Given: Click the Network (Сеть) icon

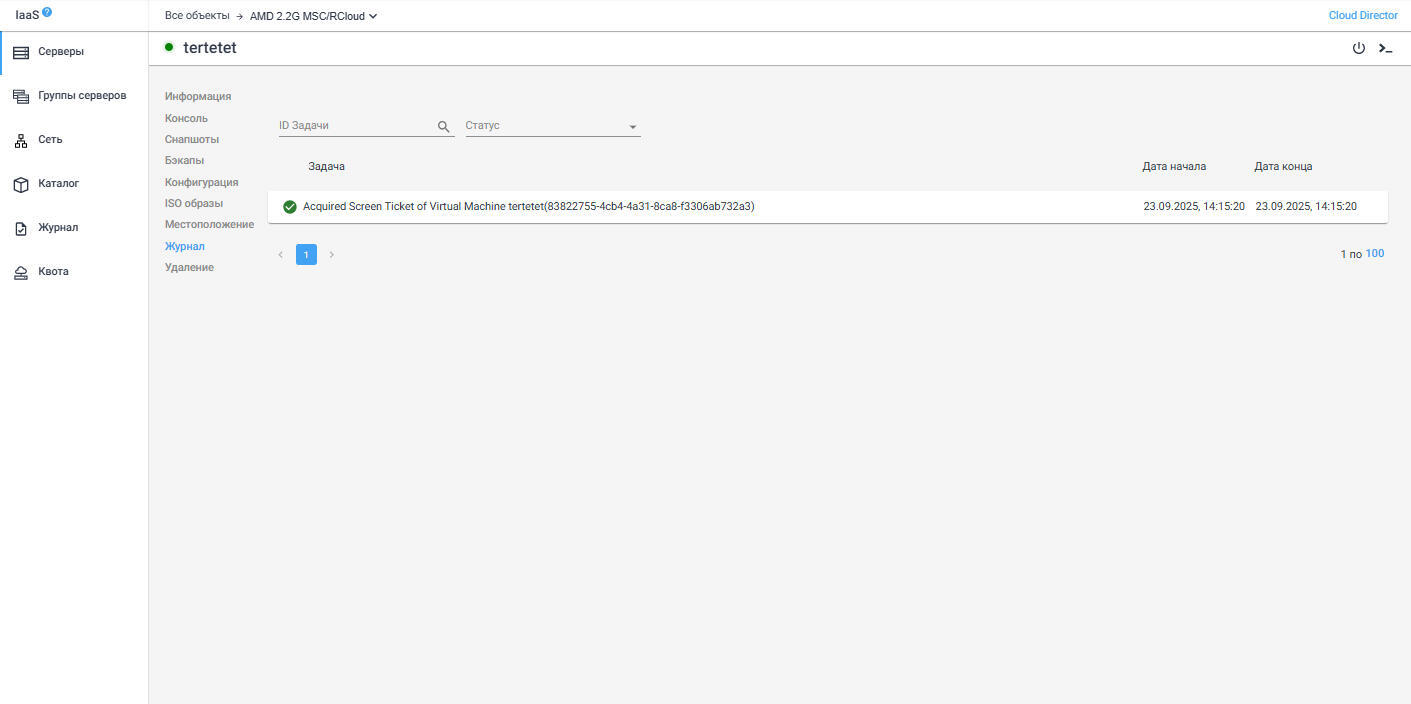Looking at the screenshot, I should pos(21,141).
